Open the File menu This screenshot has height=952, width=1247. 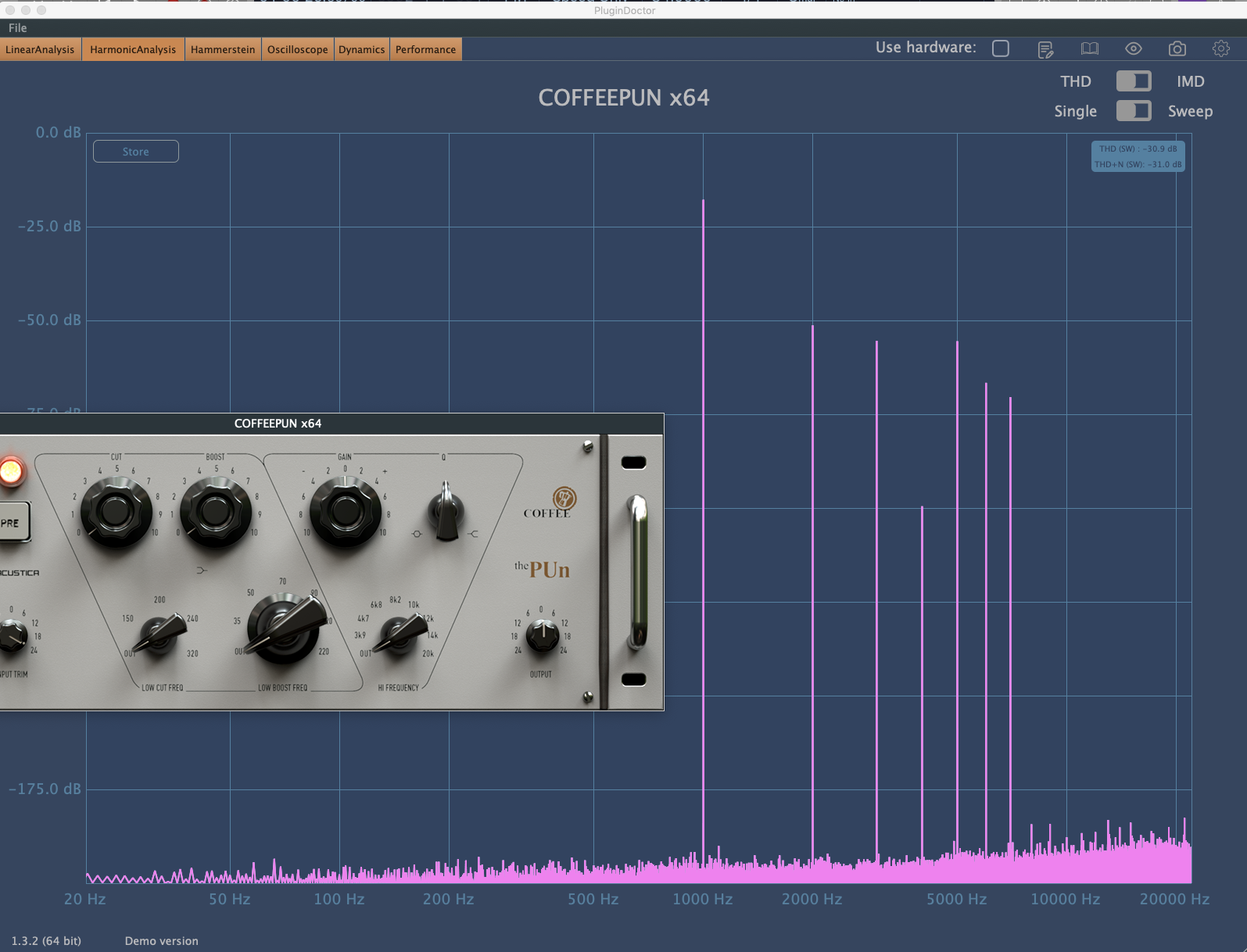[x=17, y=28]
